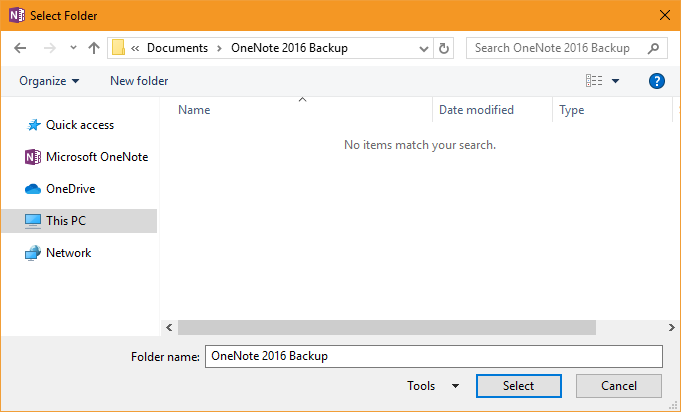This screenshot has width=681, height=412.
Task: Click OneNote 2016 Backup breadcrumb
Action: (x=289, y=48)
